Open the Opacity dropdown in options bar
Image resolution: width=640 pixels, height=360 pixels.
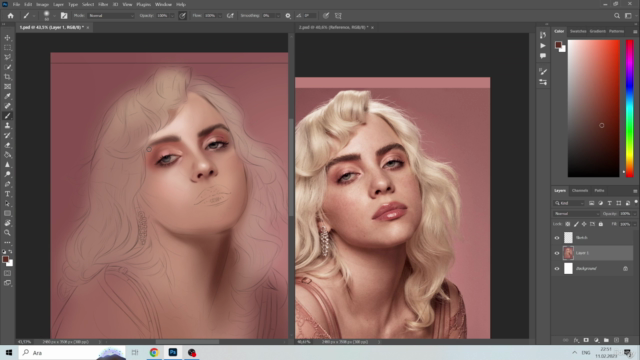(172, 16)
